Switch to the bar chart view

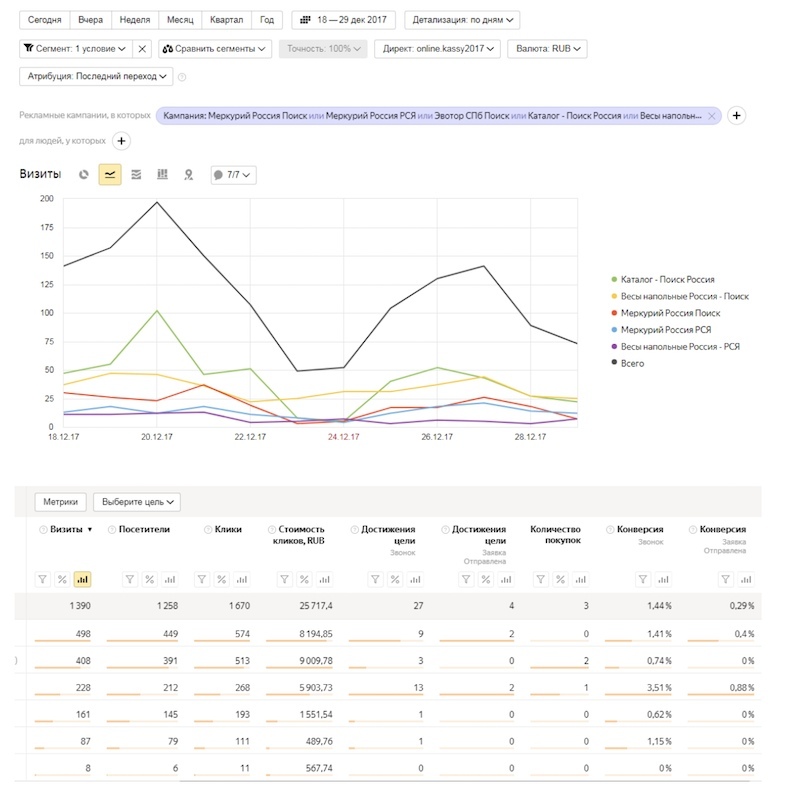point(162,175)
